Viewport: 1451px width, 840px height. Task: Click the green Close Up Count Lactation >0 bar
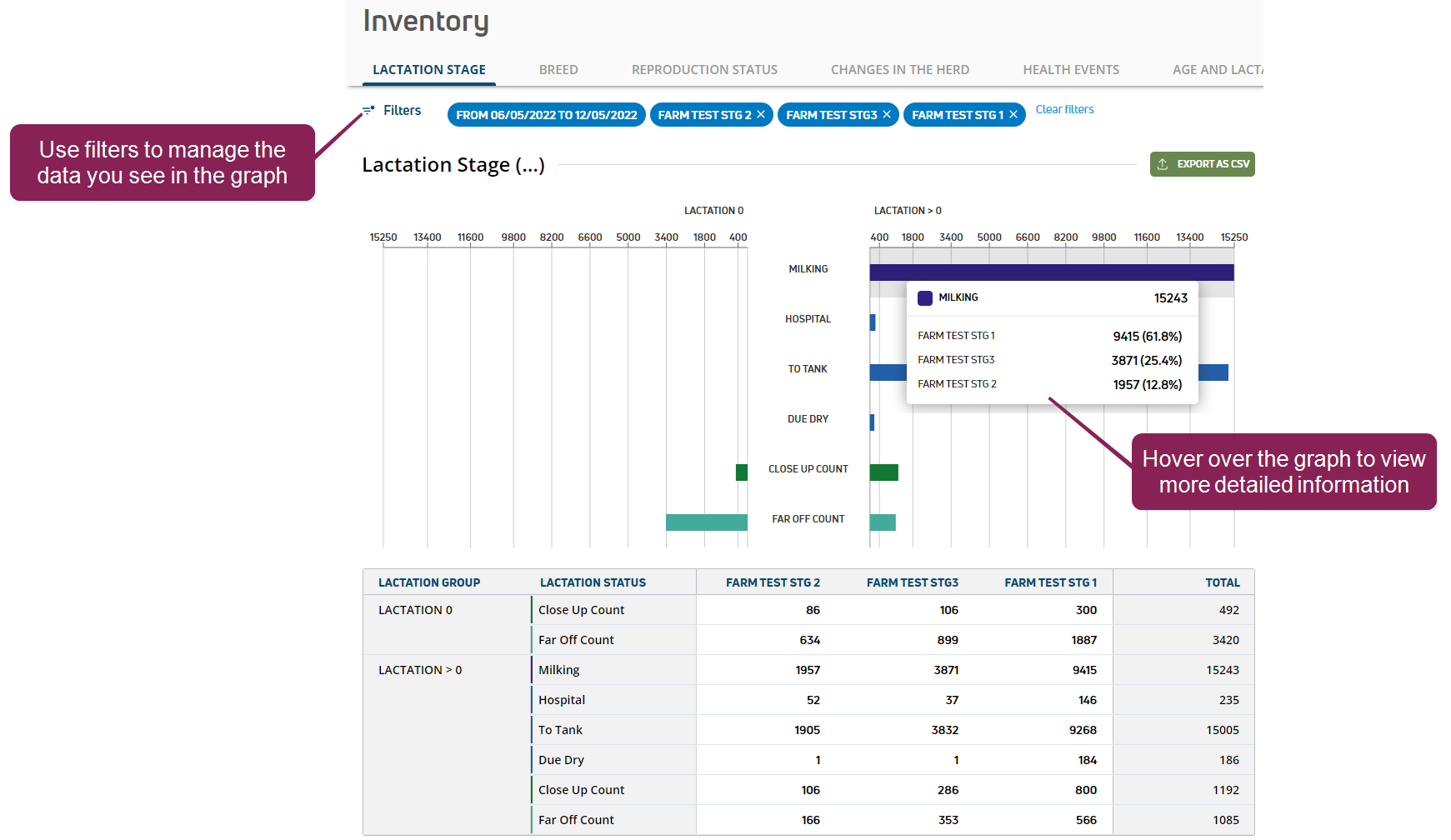883,472
